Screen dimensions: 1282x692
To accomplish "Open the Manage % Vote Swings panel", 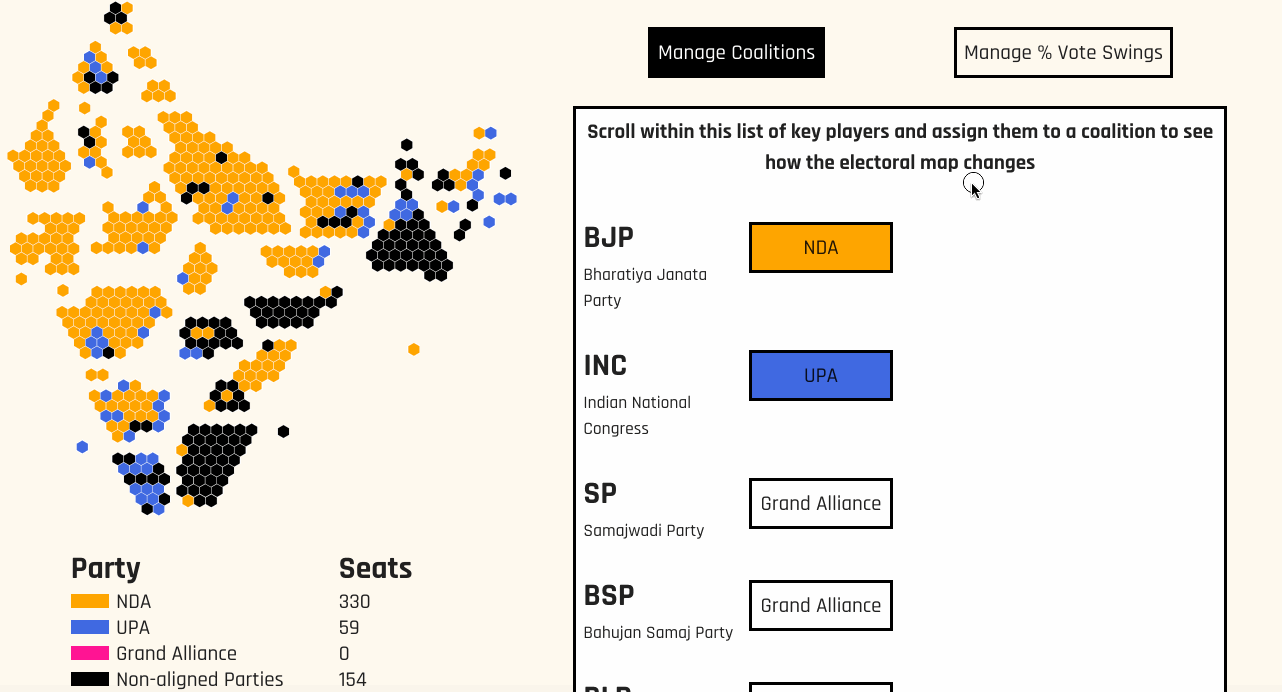I will coord(1063,52).
